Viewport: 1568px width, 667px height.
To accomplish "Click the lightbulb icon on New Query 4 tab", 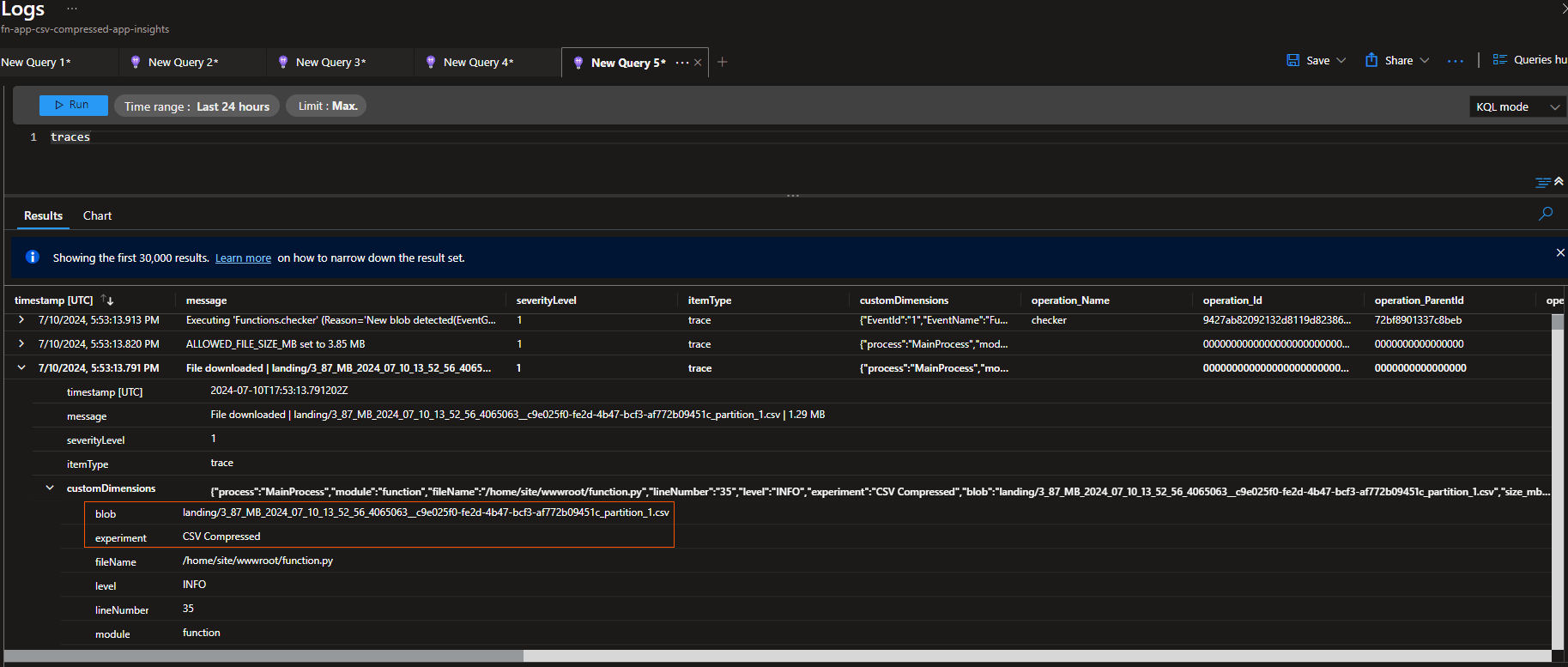I will point(431,62).
